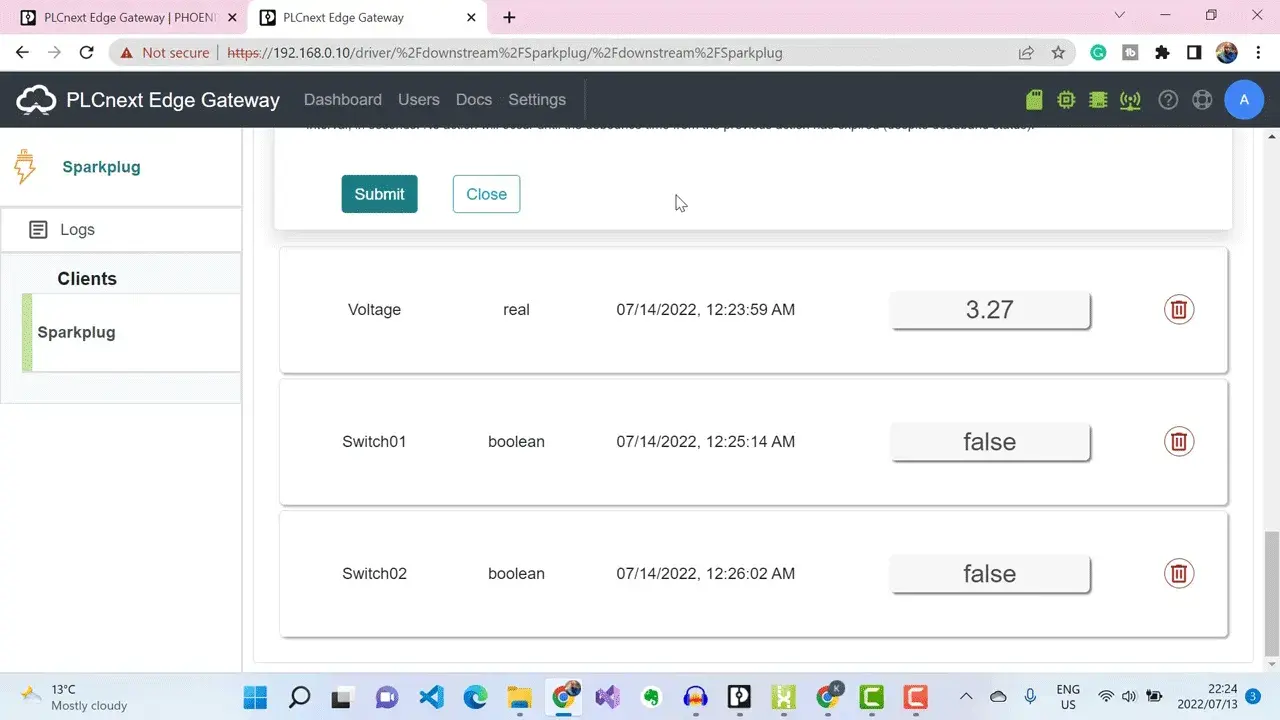The image size is (1280, 720).
Task: Open the Dashboard menu
Action: 343,100
